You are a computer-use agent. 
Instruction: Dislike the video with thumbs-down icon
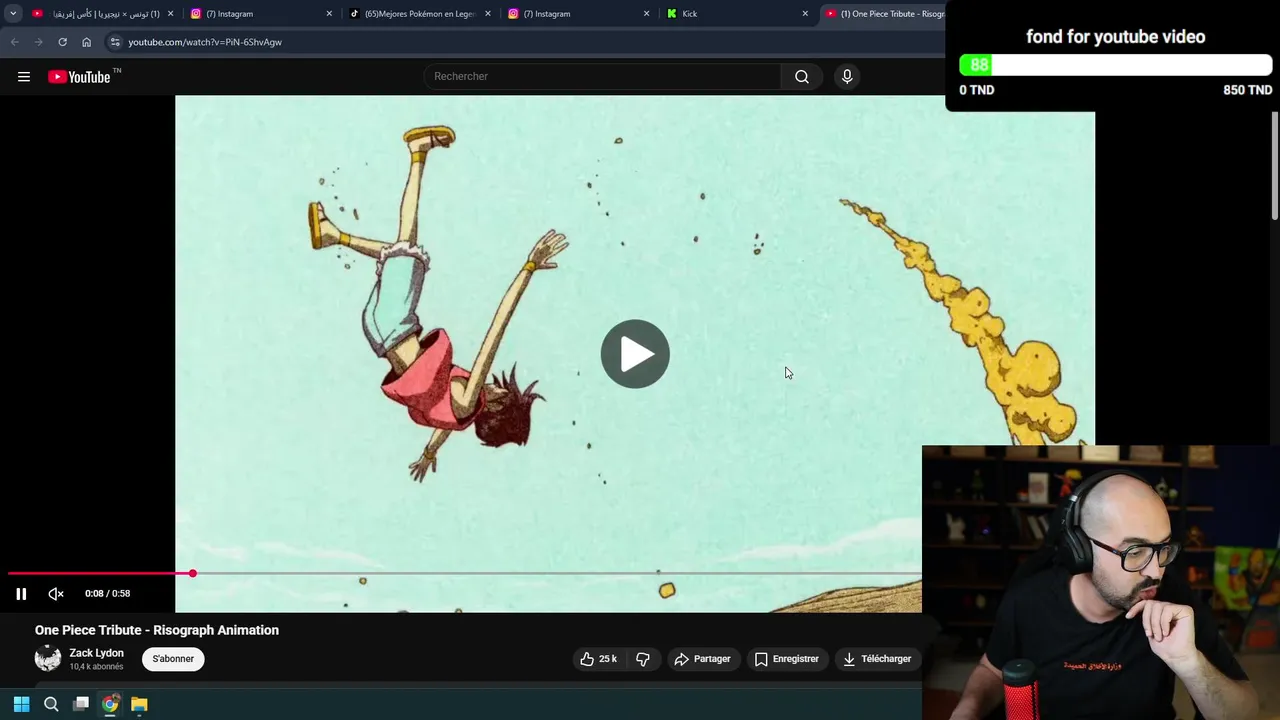(643, 659)
